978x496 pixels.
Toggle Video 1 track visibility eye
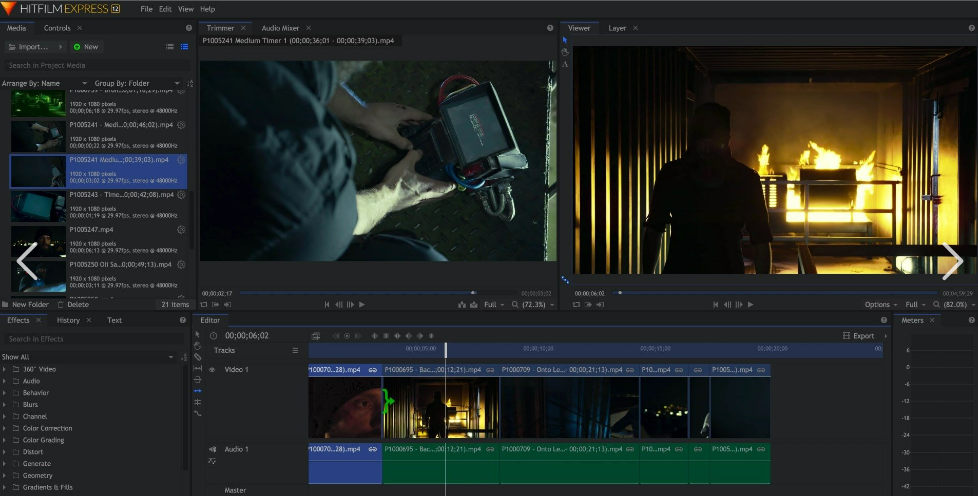(x=212, y=369)
